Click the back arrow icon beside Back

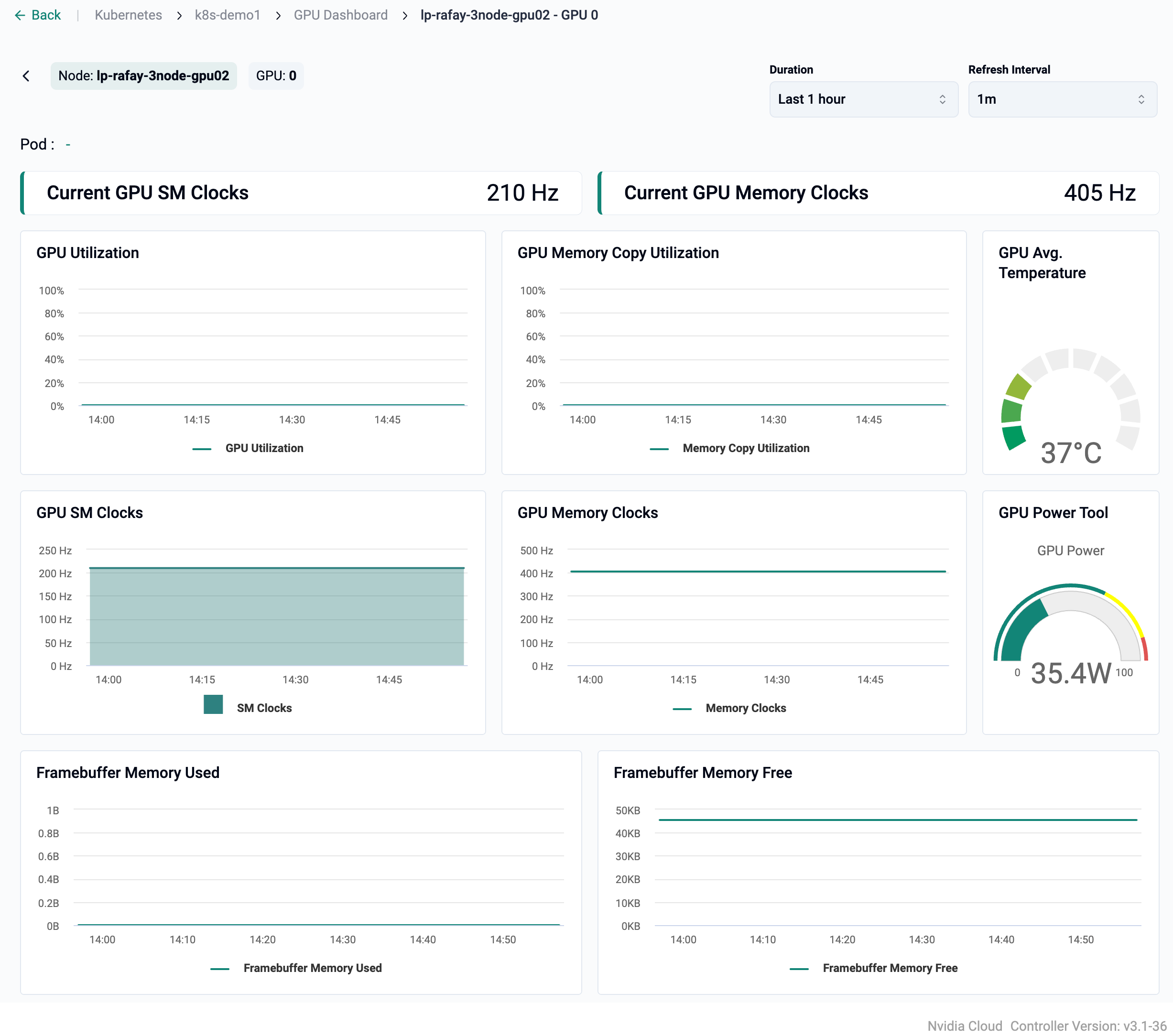pyautogui.click(x=21, y=15)
